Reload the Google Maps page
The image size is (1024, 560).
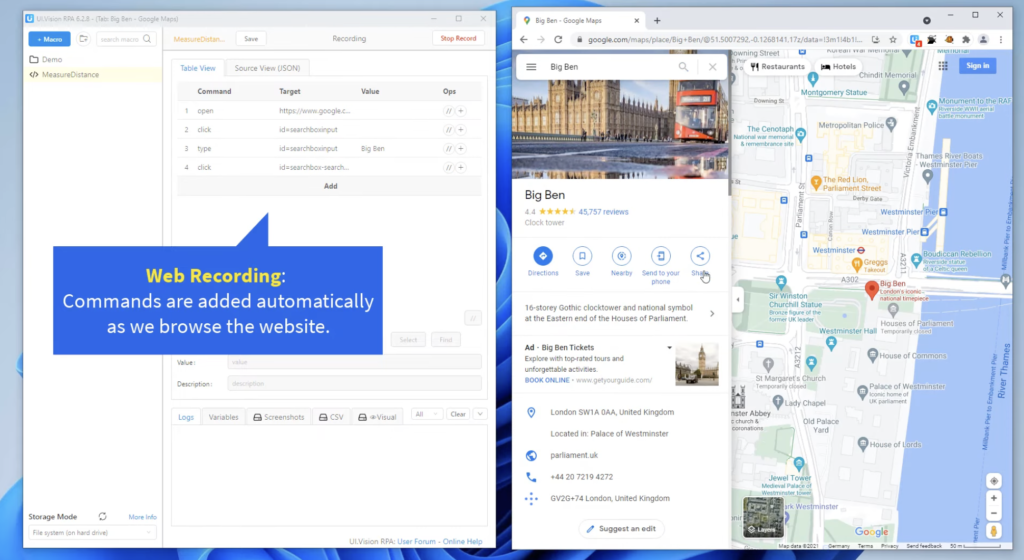click(558, 40)
